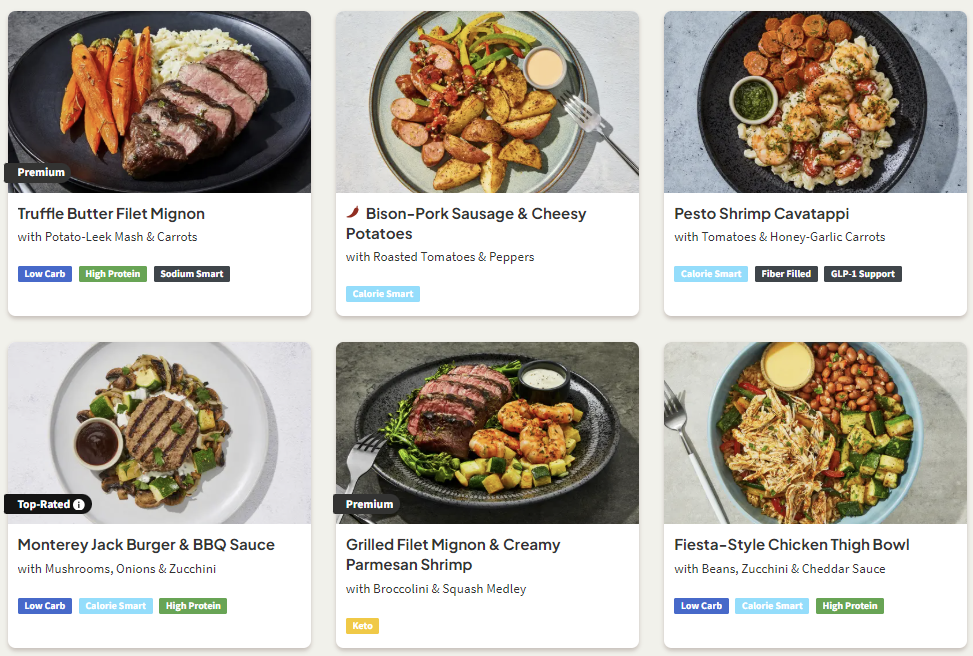
Task: Click the Fiber Filled tag
Action: click(786, 274)
